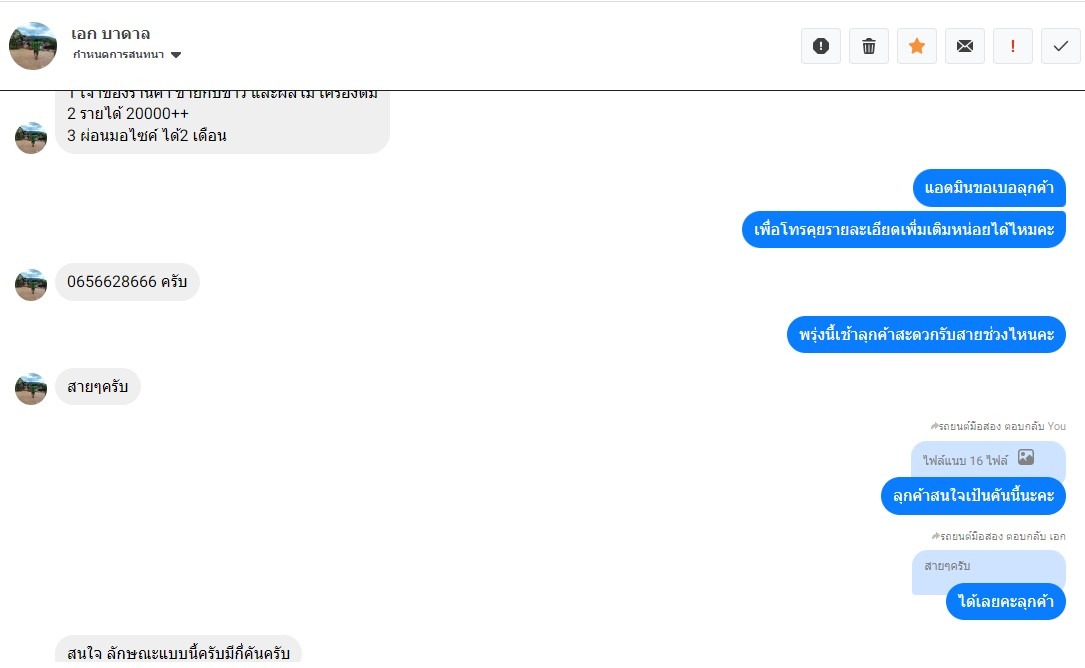
Task: Mark conversation done with checkmark icon
Action: (x=1061, y=46)
